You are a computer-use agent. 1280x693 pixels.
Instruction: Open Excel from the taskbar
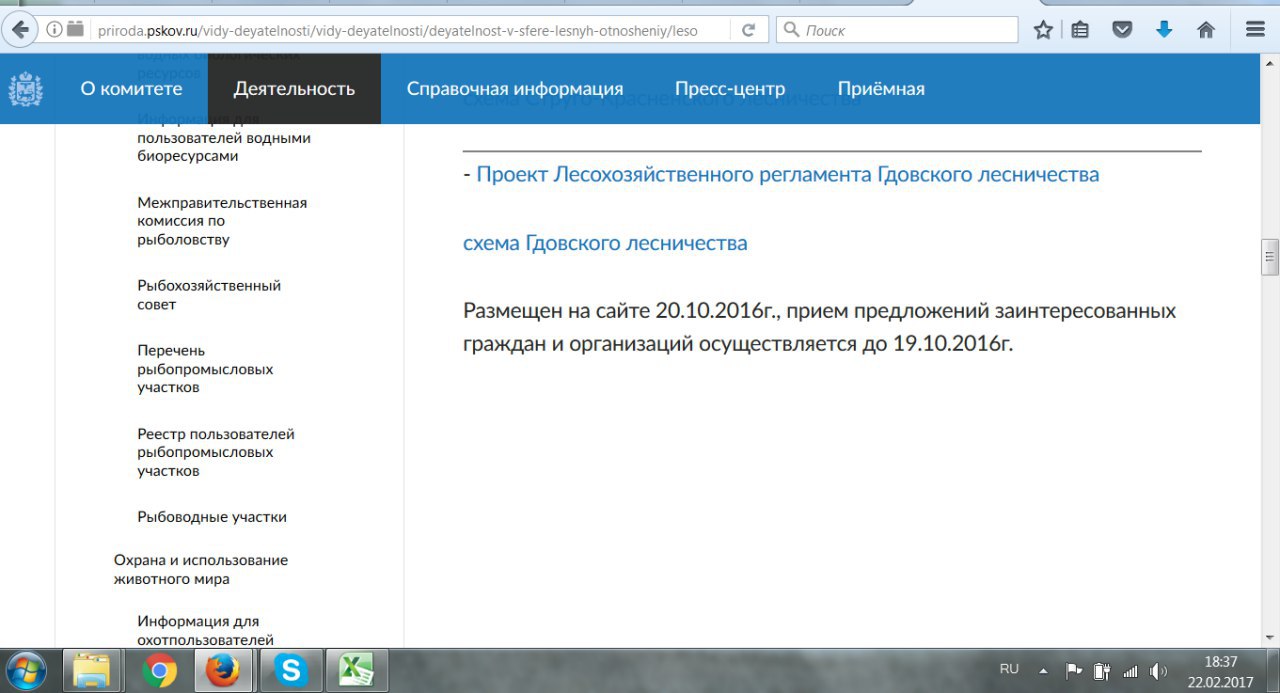coord(356,670)
